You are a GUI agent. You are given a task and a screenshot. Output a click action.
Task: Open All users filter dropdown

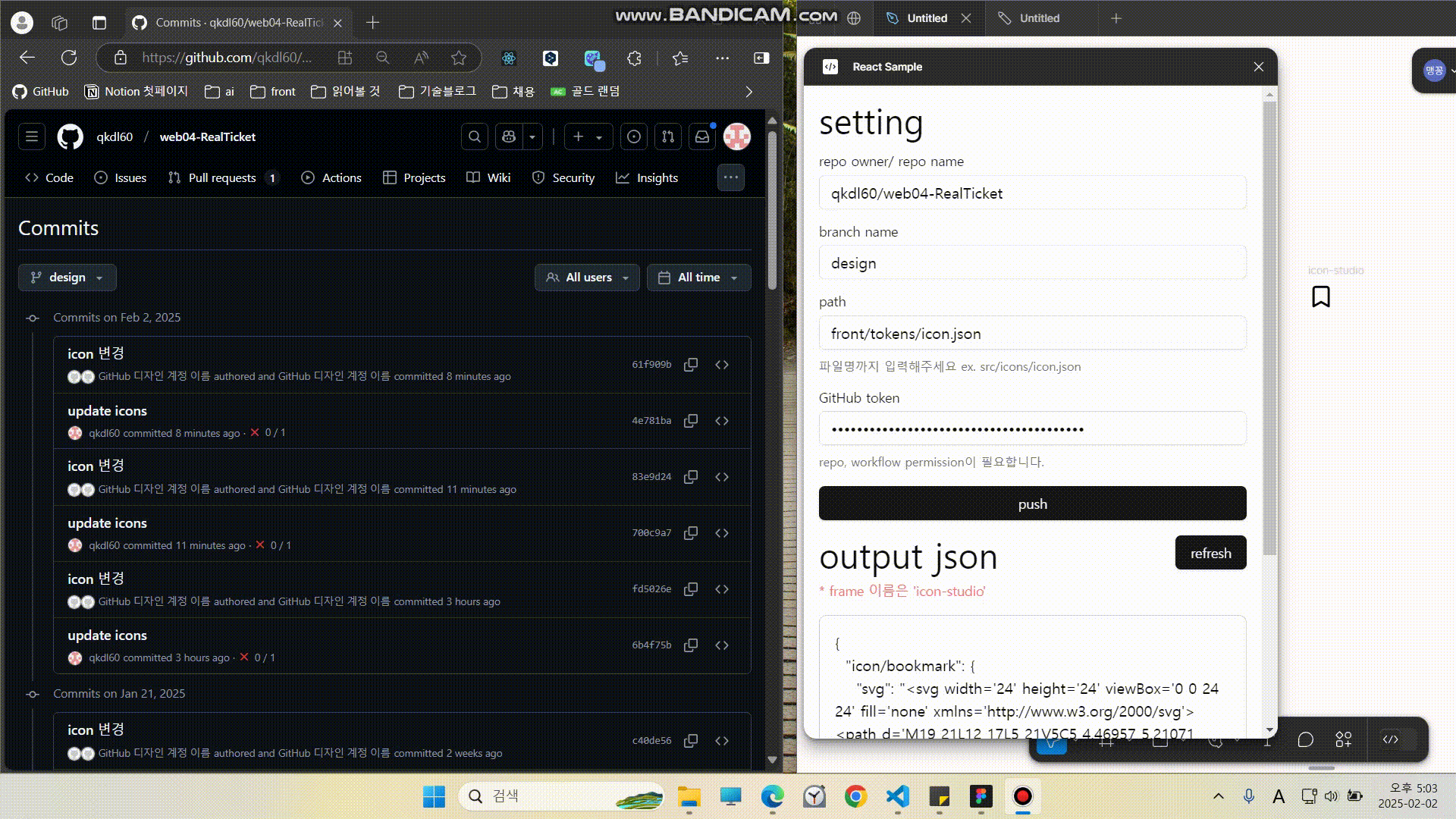(x=587, y=278)
